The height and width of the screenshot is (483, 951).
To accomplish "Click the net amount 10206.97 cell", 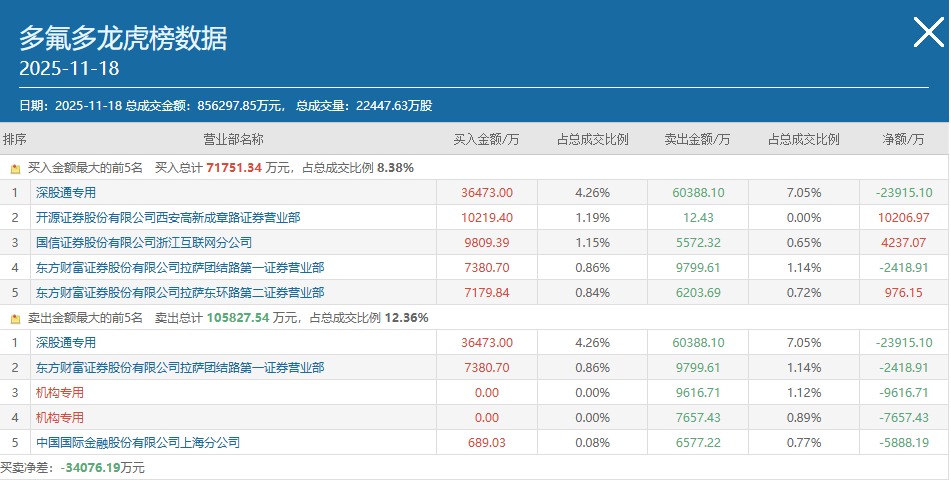I will point(904,218).
